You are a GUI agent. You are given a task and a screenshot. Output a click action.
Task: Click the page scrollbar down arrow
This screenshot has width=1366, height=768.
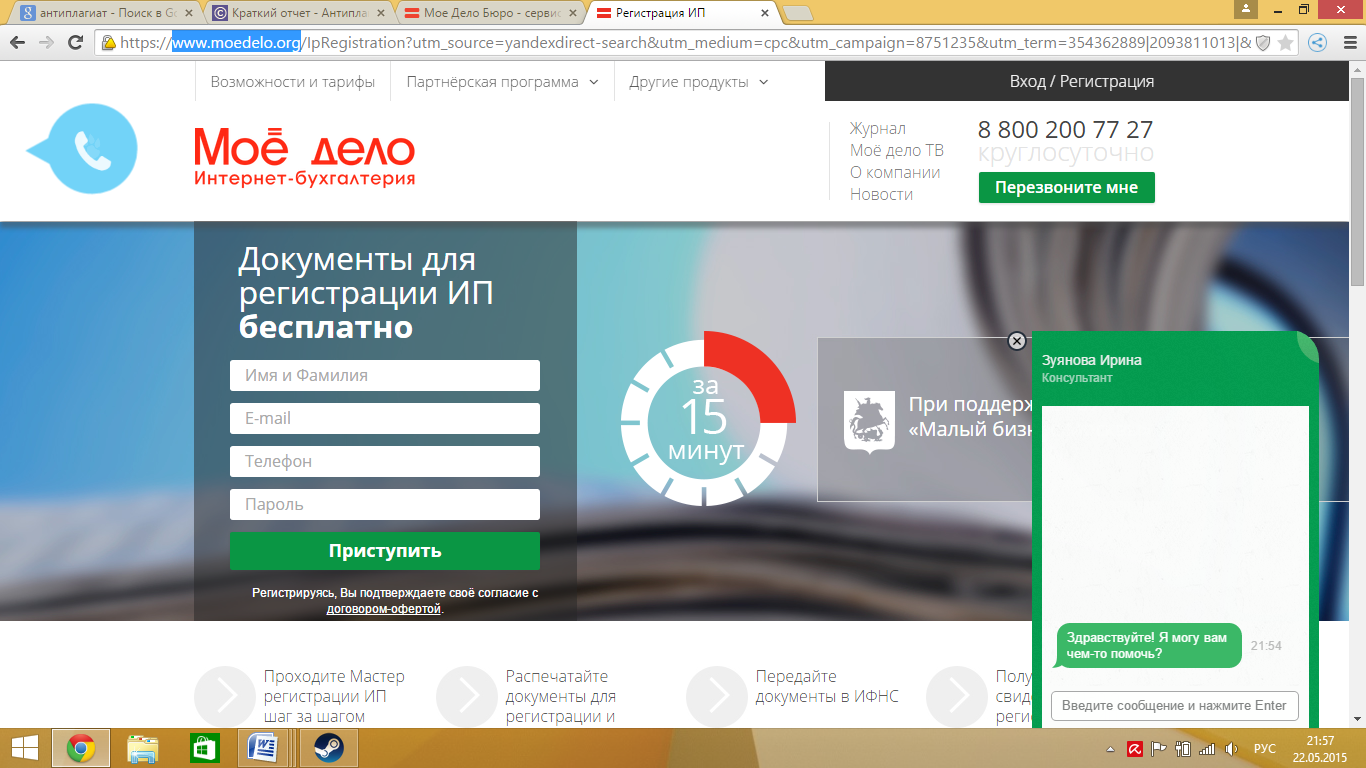tap(1357, 719)
